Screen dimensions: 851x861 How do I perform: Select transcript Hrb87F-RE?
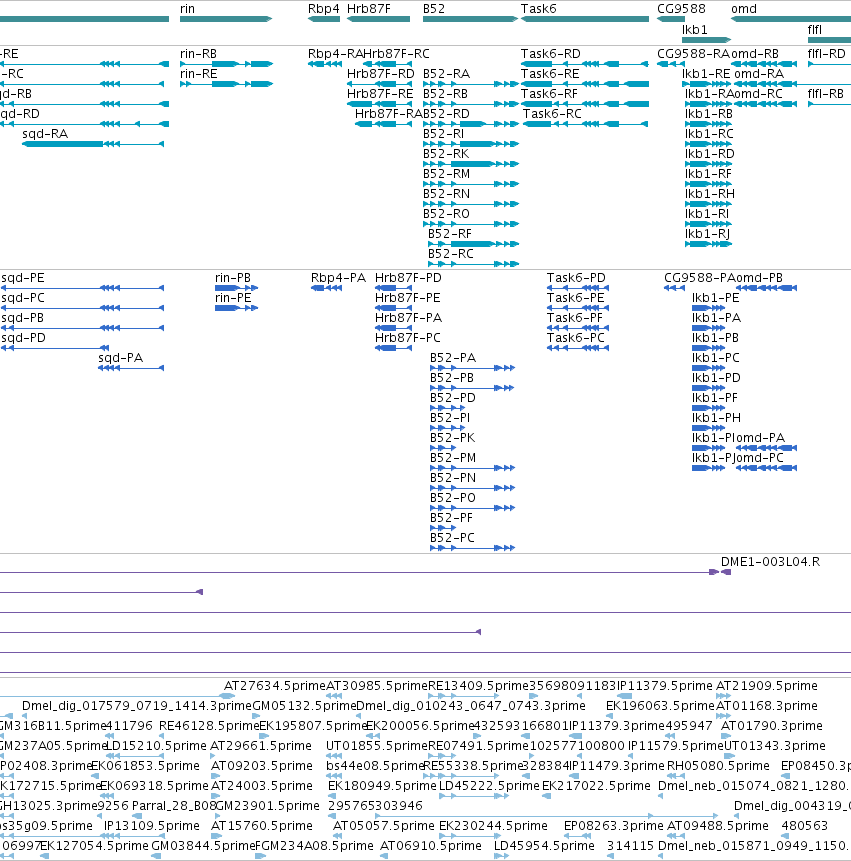tap(379, 104)
